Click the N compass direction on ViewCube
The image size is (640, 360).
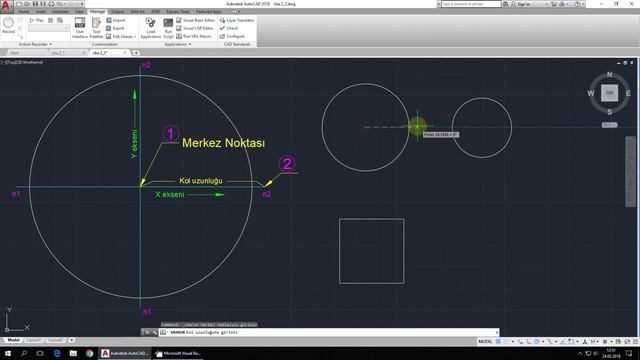609,75
